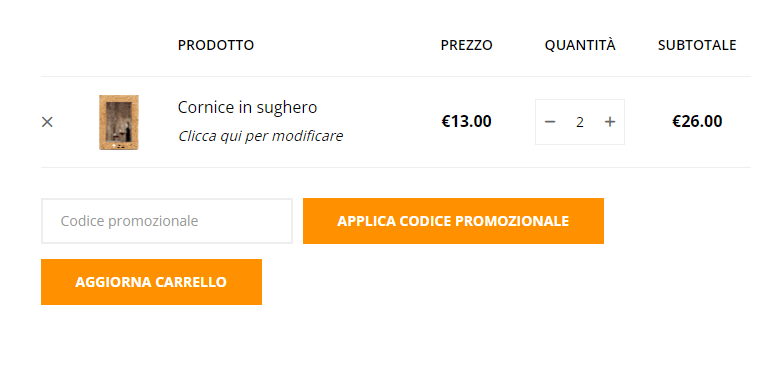Click the €26.00 subtotal amount
The image size is (778, 365).
tap(697, 122)
